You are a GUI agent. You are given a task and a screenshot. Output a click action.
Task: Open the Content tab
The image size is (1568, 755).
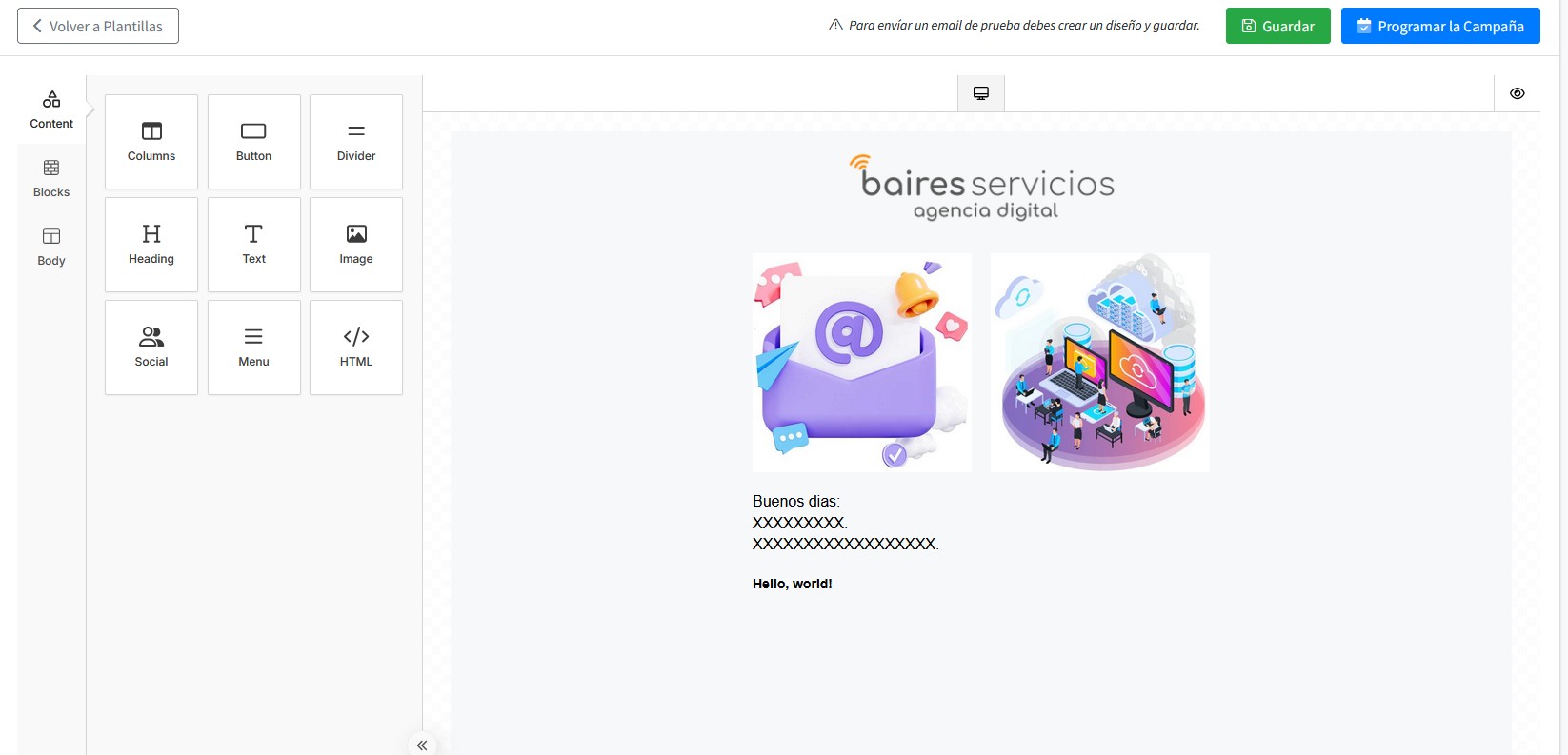coord(51,109)
